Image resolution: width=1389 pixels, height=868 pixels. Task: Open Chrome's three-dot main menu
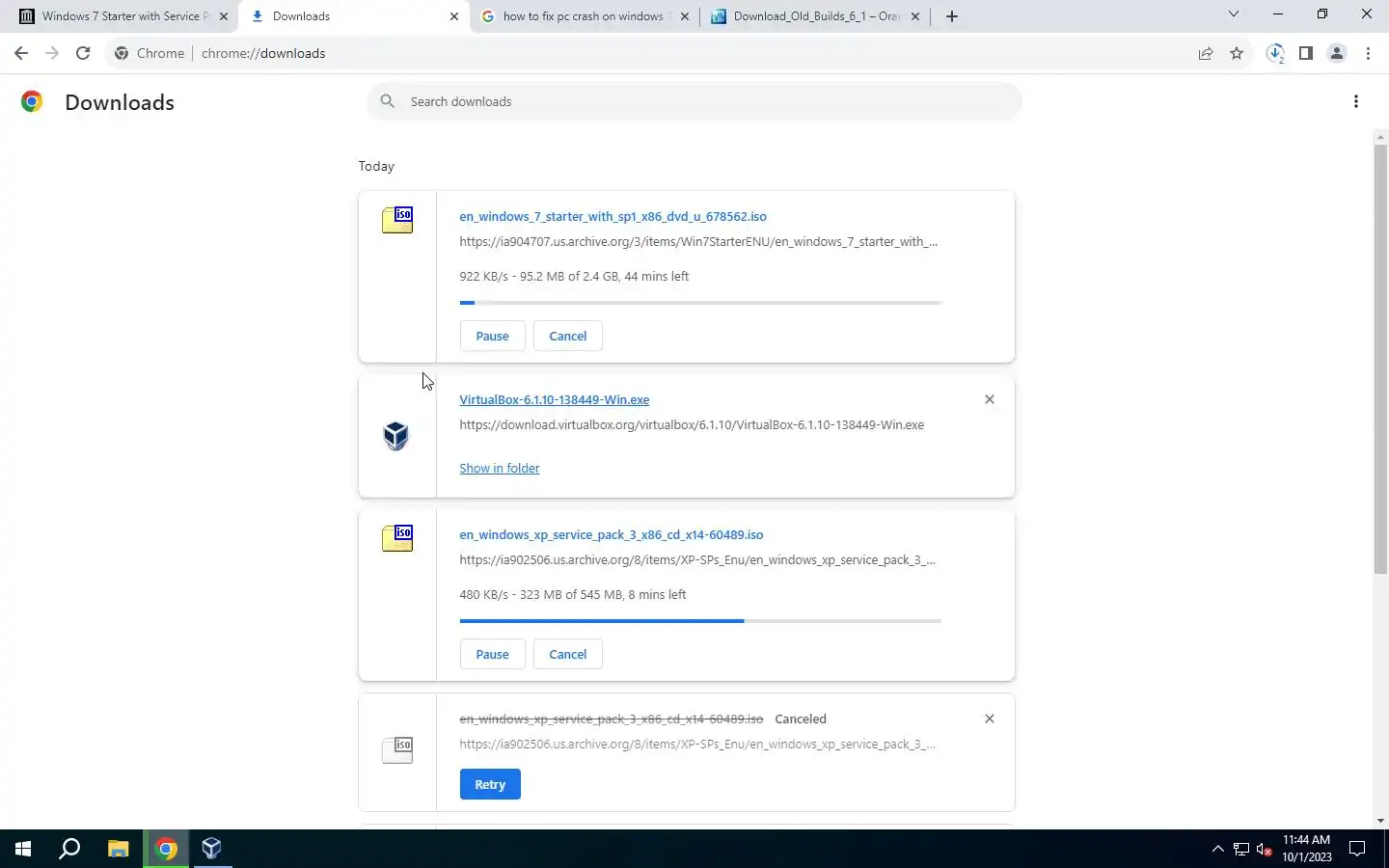point(1368,53)
